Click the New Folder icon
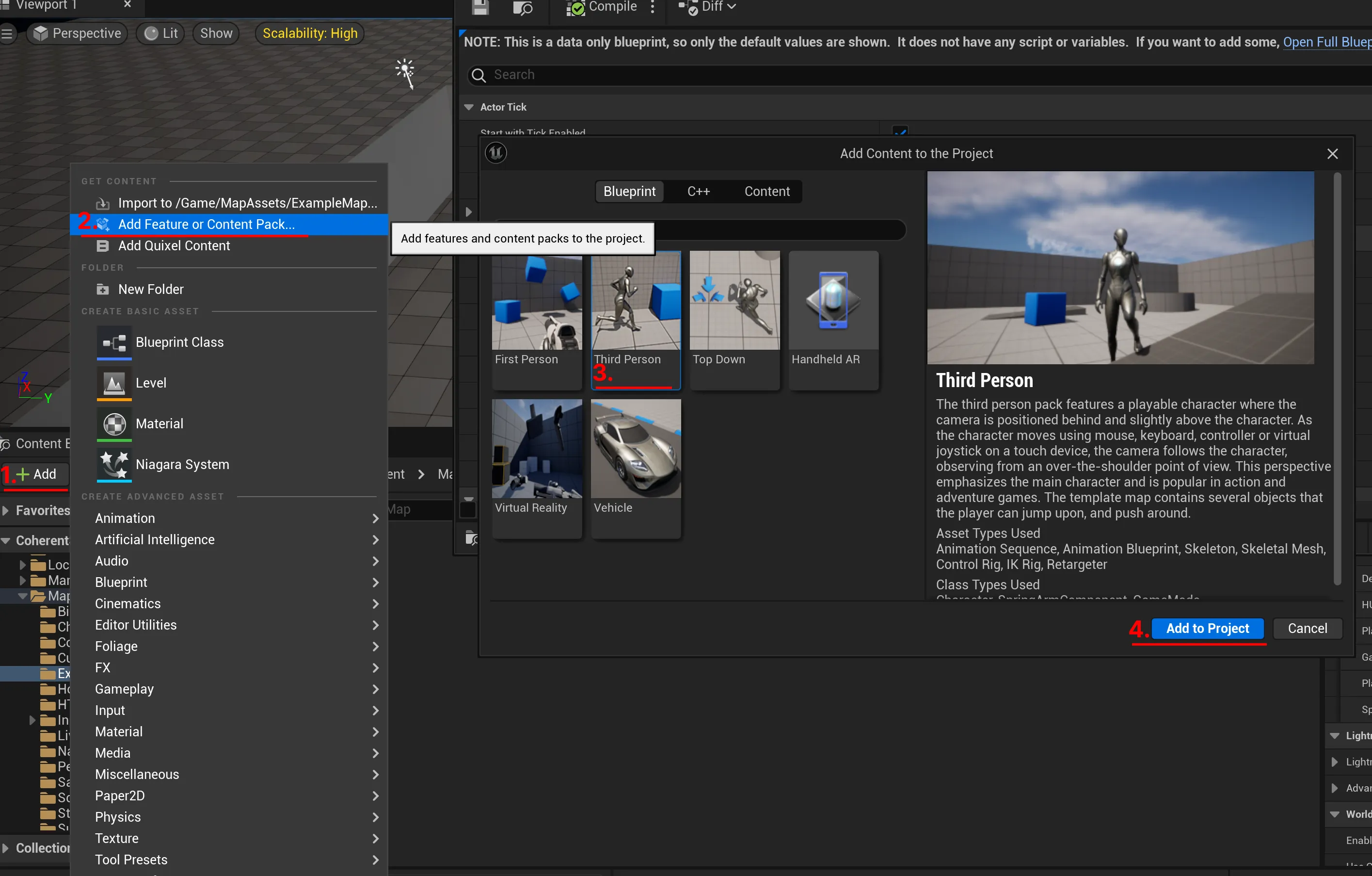 pos(103,290)
